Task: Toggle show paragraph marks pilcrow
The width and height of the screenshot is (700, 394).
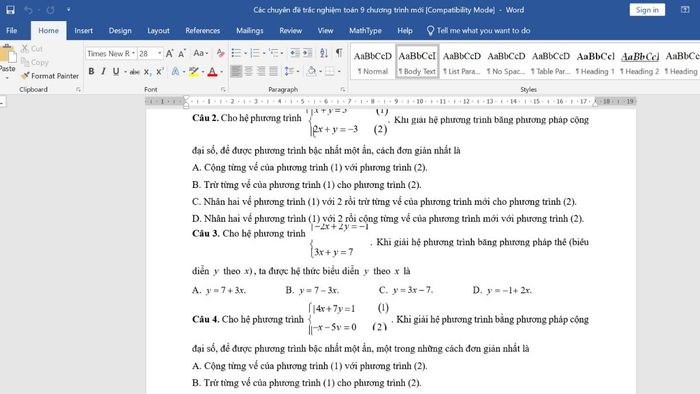Action: coord(339,54)
